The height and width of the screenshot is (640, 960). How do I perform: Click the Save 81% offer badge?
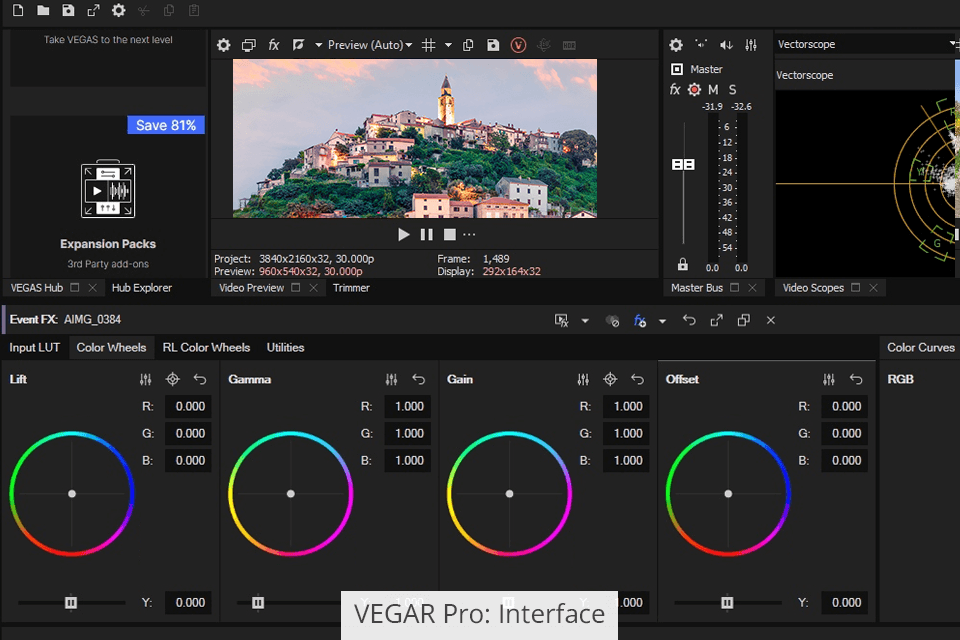pos(166,125)
